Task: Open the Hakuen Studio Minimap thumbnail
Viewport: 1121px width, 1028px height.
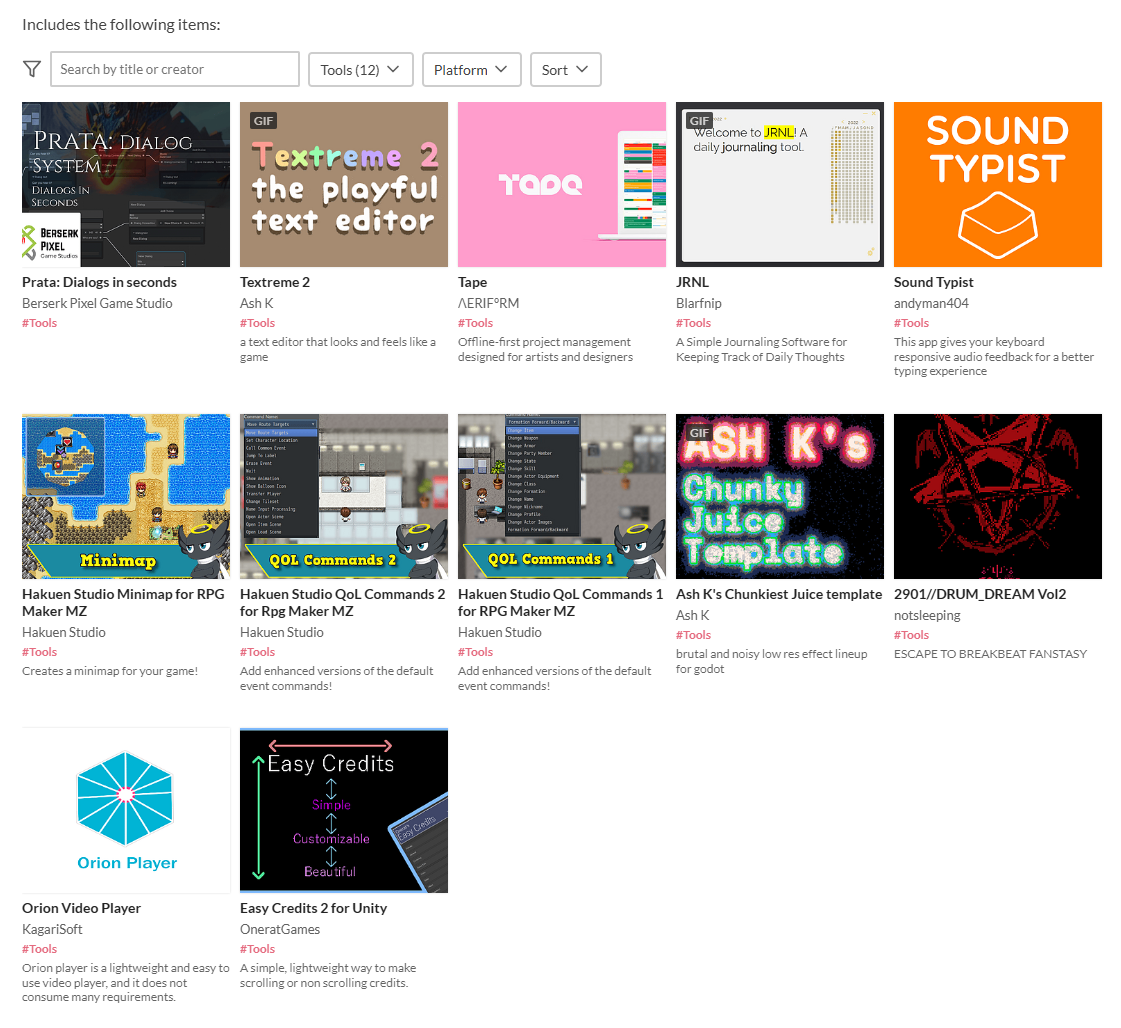Action: (x=126, y=496)
